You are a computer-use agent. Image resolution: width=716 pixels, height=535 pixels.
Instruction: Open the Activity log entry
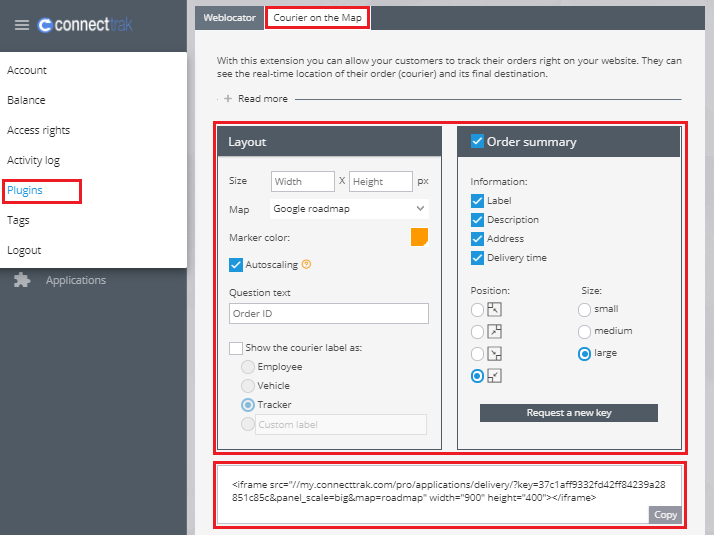click(x=33, y=160)
